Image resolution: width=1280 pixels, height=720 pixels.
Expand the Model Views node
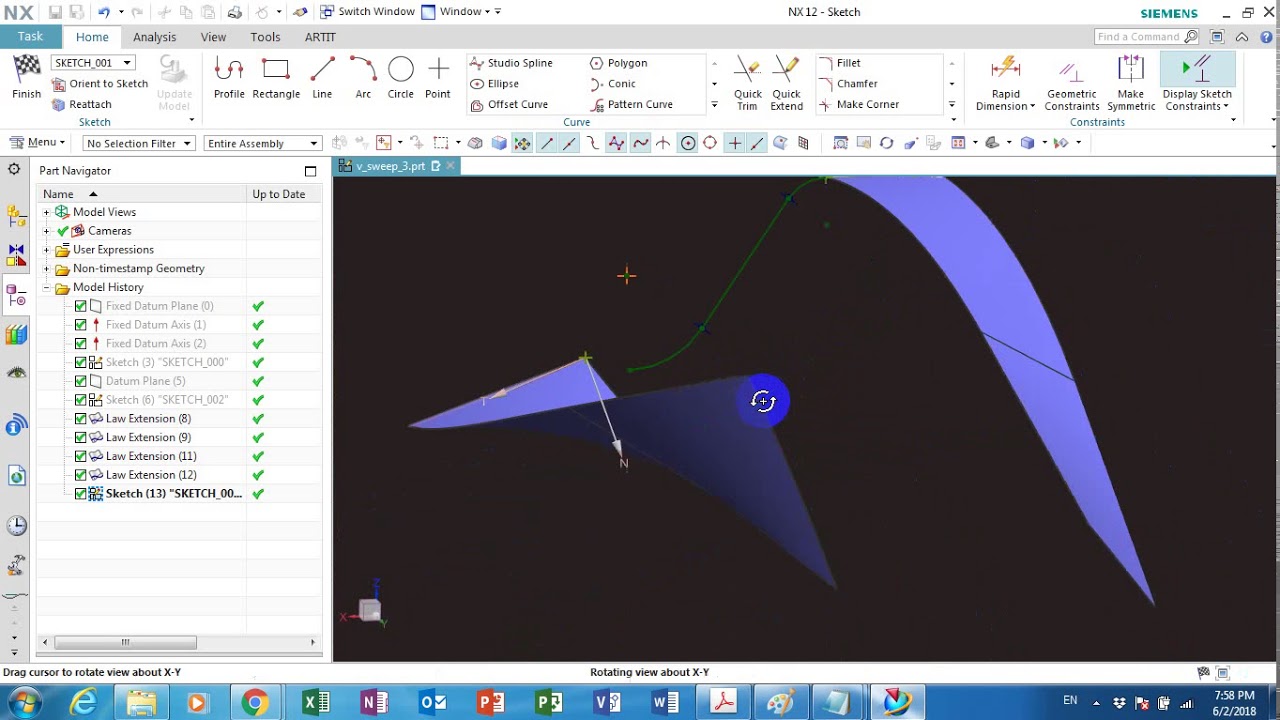coord(46,212)
